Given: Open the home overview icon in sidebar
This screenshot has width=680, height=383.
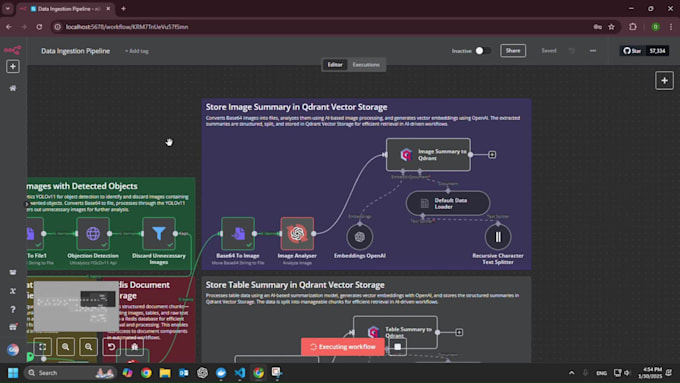Looking at the screenshot, I should click(13, 88).
